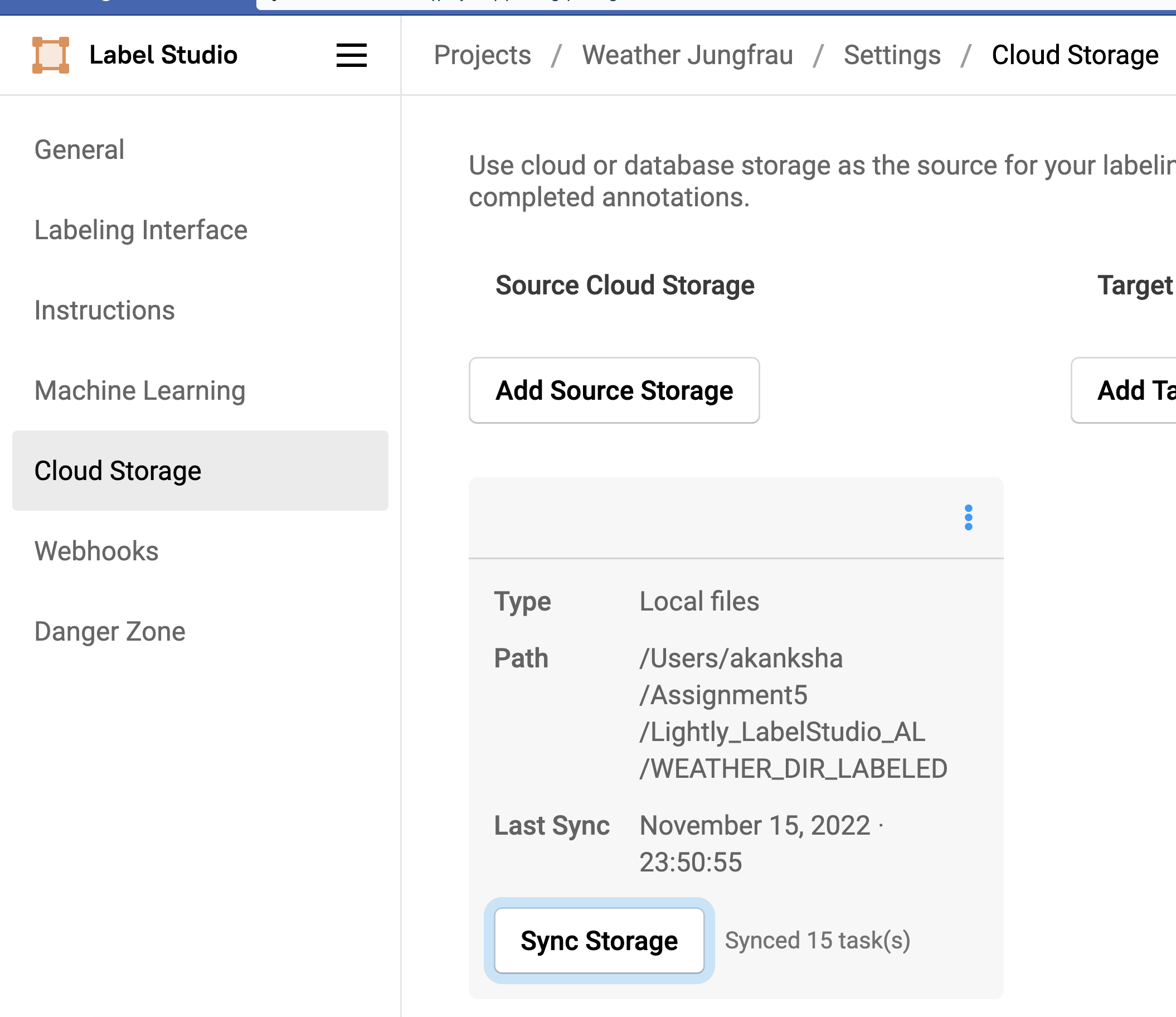Screen dimensions: 1176x1017
Task: Click the 'Local files' type value
Action: [x=699, y=602]
